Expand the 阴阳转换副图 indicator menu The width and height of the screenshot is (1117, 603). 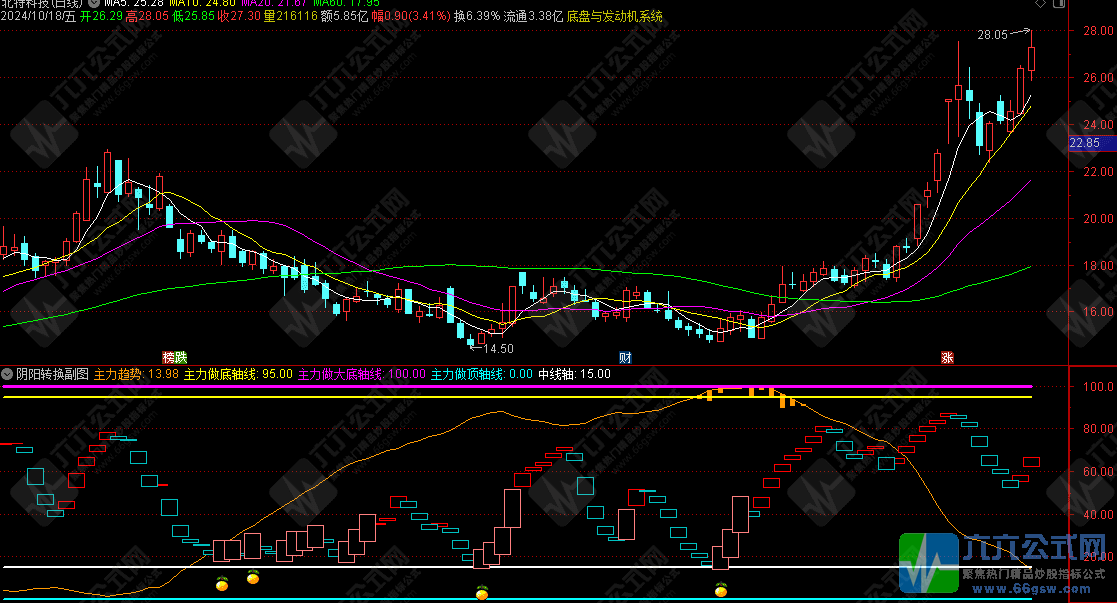click(8, 374)
